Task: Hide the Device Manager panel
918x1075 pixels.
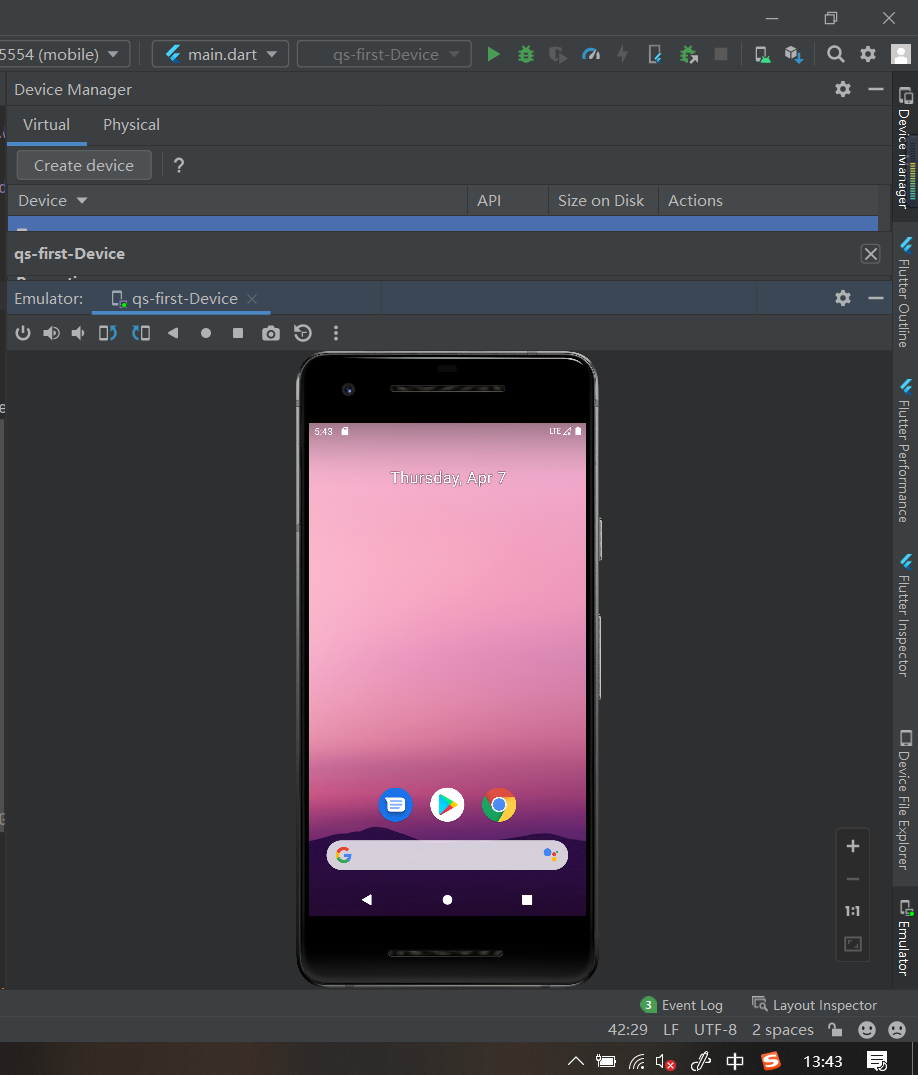Action: pyautogui.click(x=875, y=89)
